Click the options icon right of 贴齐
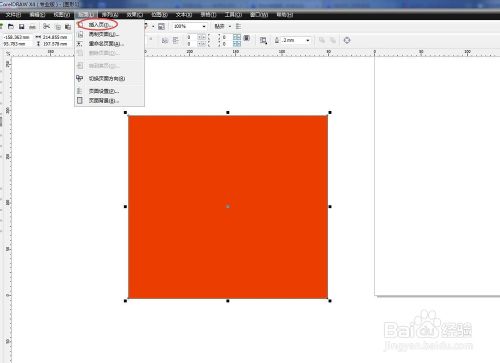 (238, 26)
